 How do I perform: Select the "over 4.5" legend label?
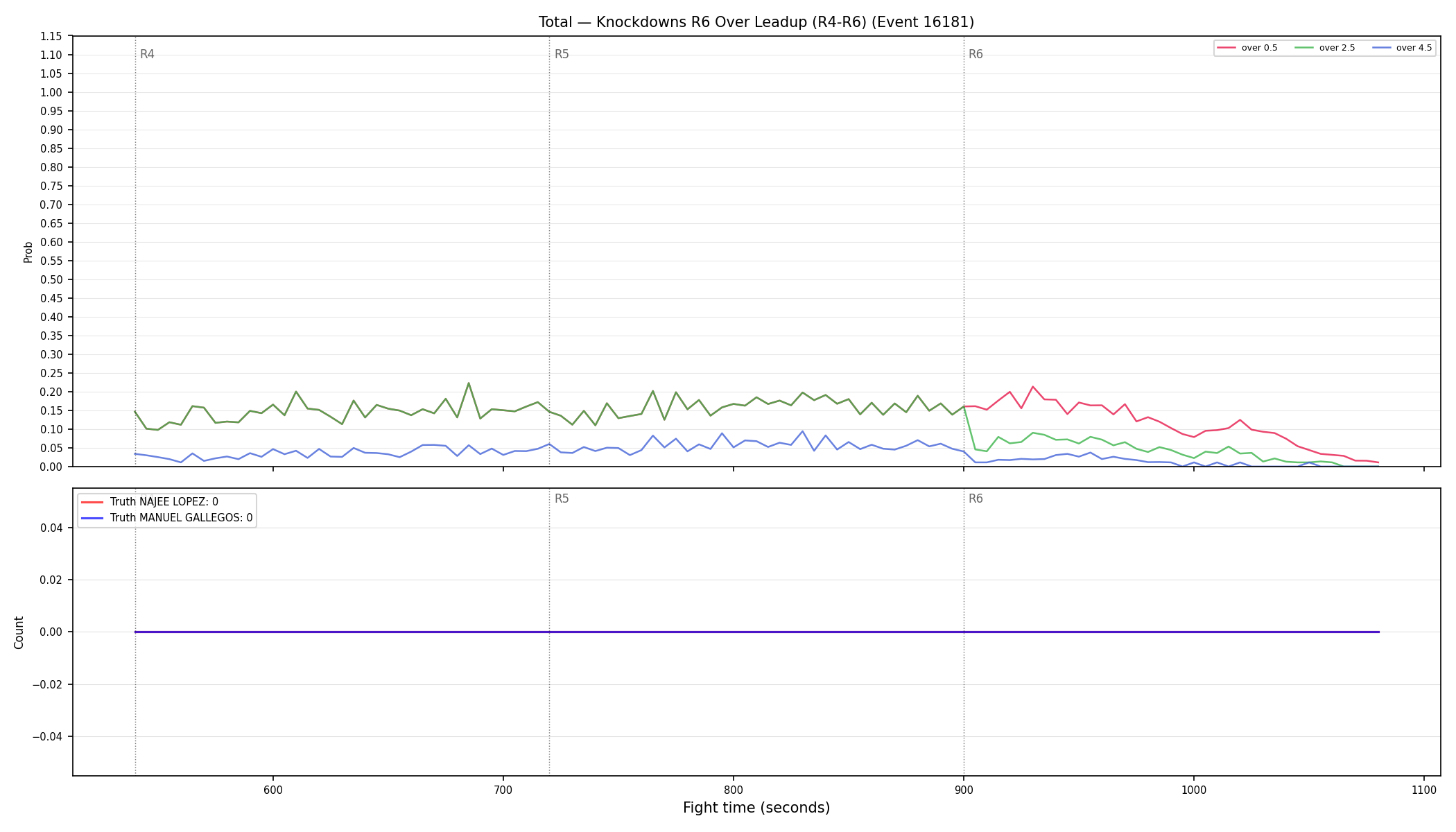click(1414, 48)
